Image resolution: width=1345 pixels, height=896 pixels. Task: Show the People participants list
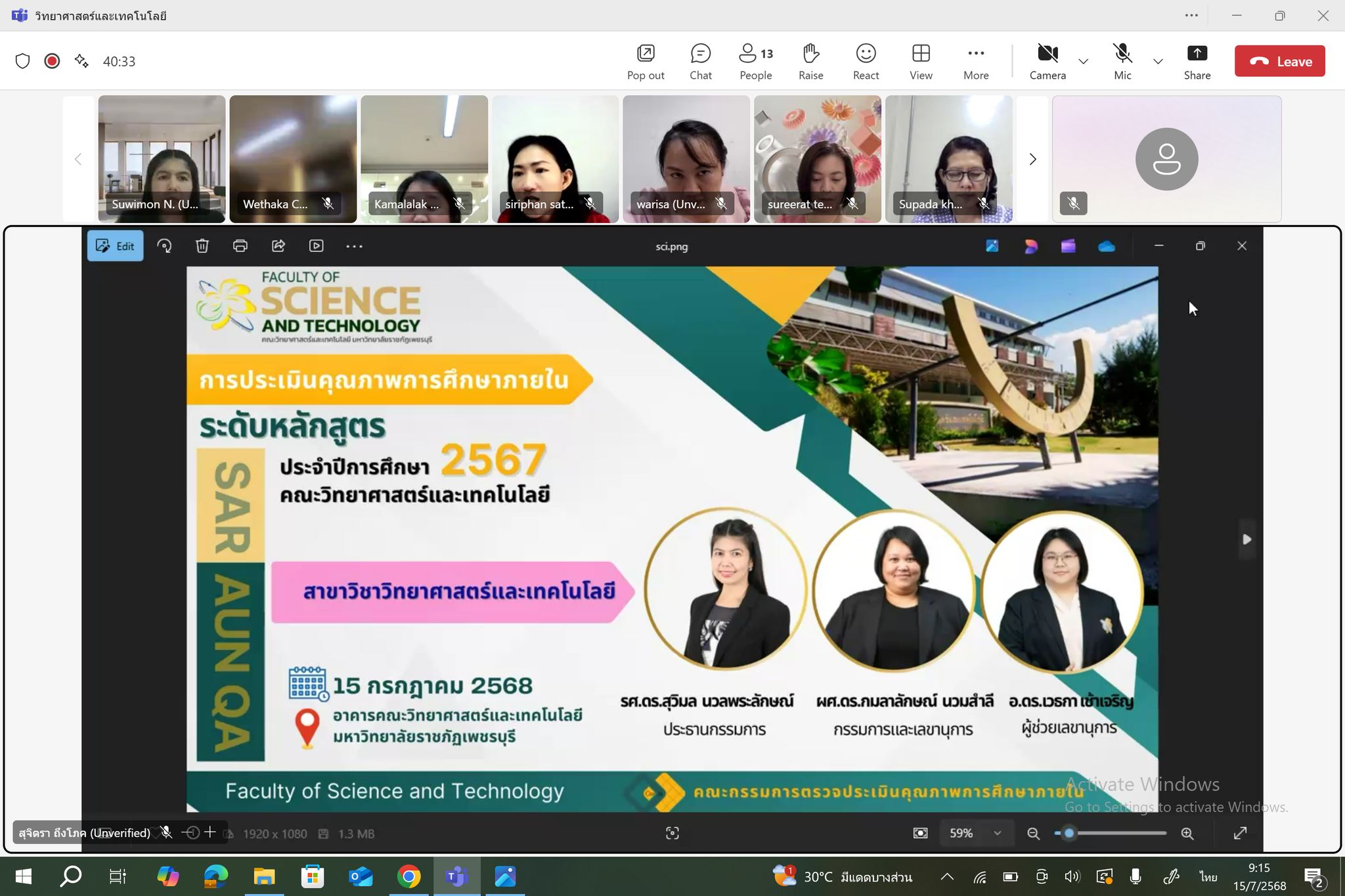[755, 61]
